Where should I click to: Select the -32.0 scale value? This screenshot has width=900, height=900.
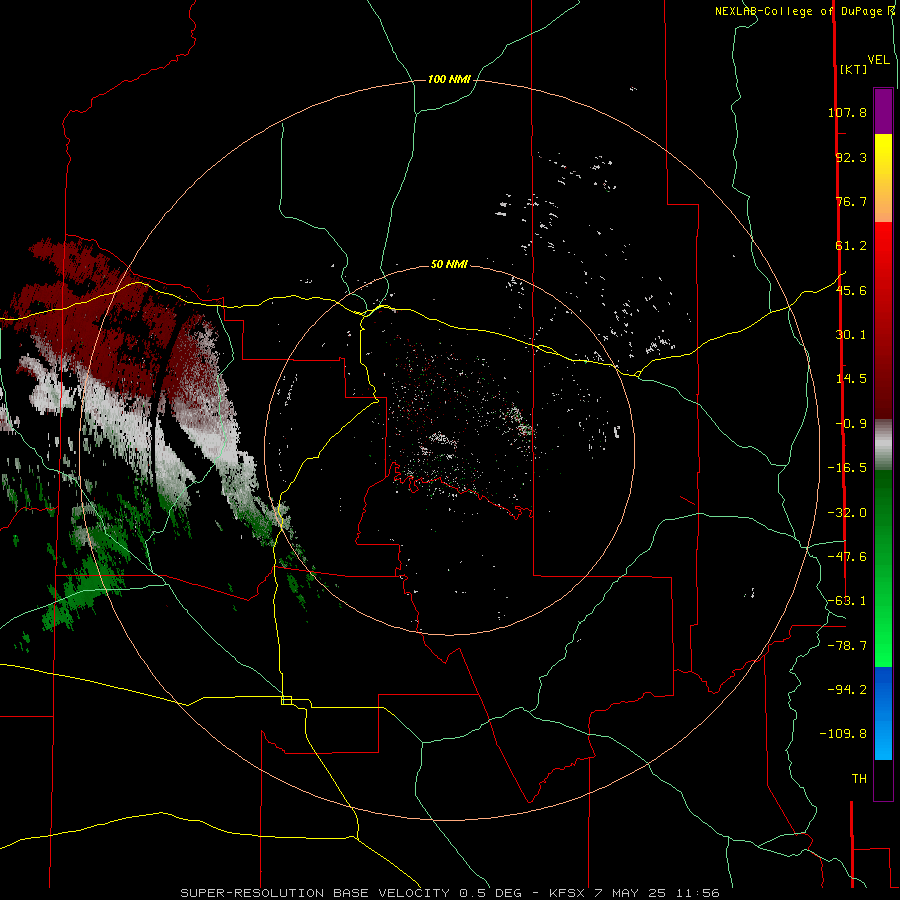point(847,512)
